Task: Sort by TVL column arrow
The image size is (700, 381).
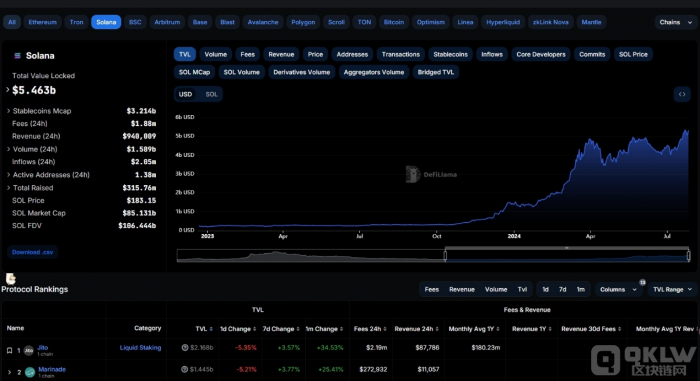Action: pos(211,329)
